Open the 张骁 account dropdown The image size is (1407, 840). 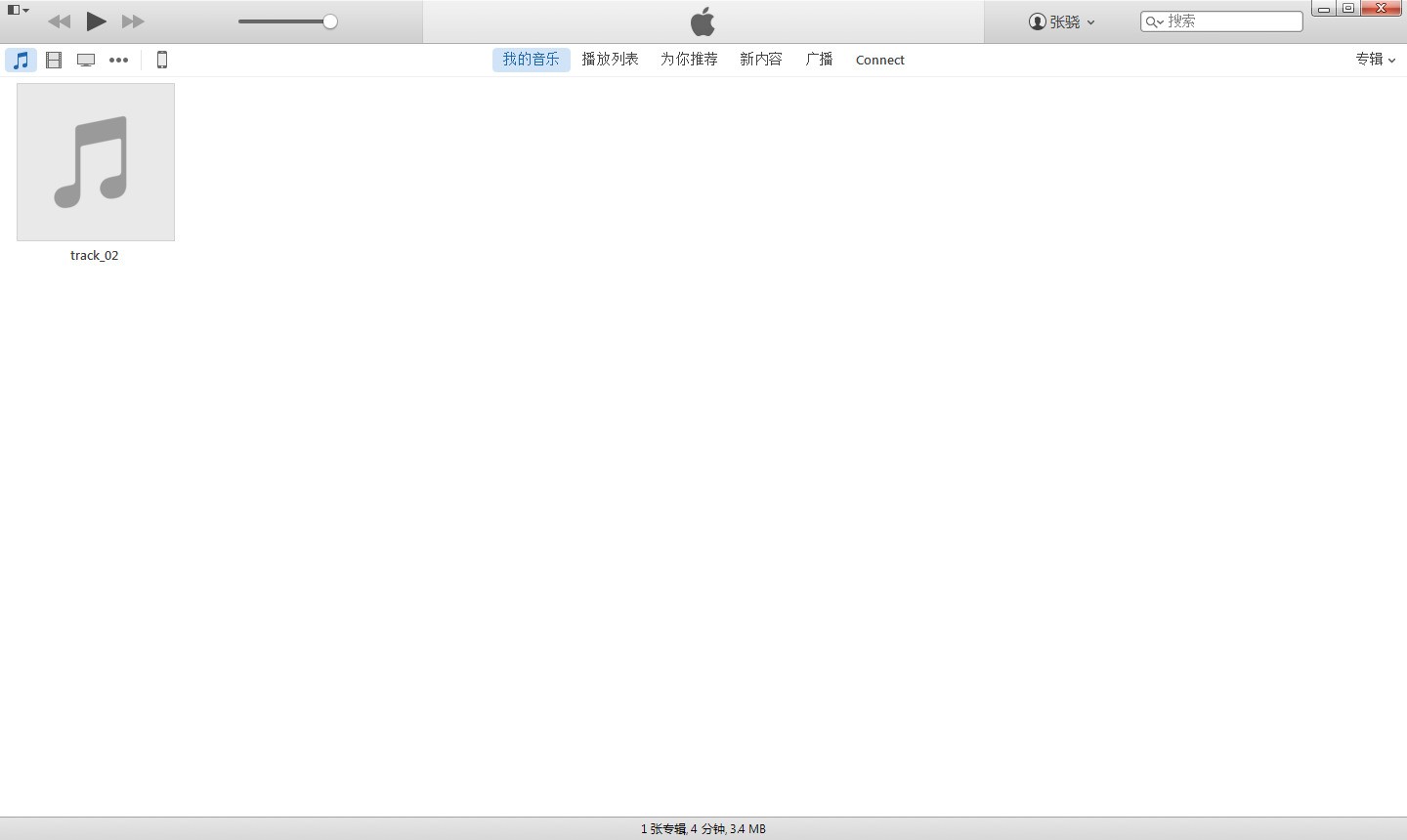coord(1062,21)
